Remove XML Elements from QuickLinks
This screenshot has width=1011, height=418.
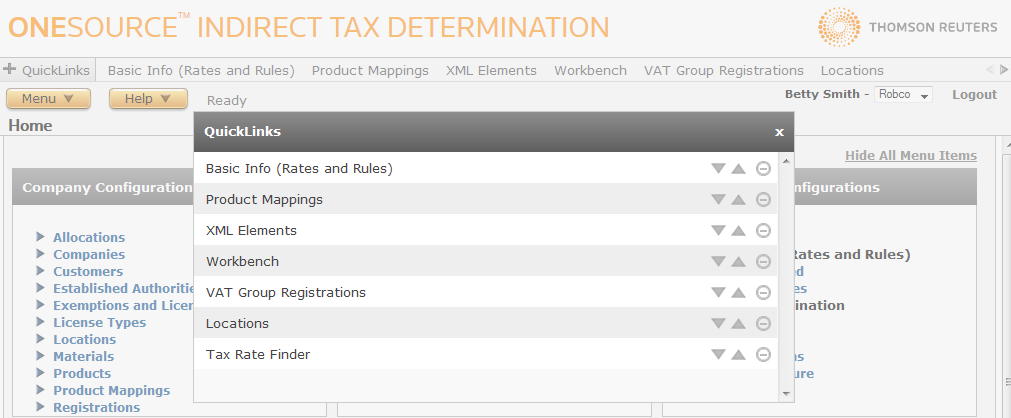click(763, 231)
